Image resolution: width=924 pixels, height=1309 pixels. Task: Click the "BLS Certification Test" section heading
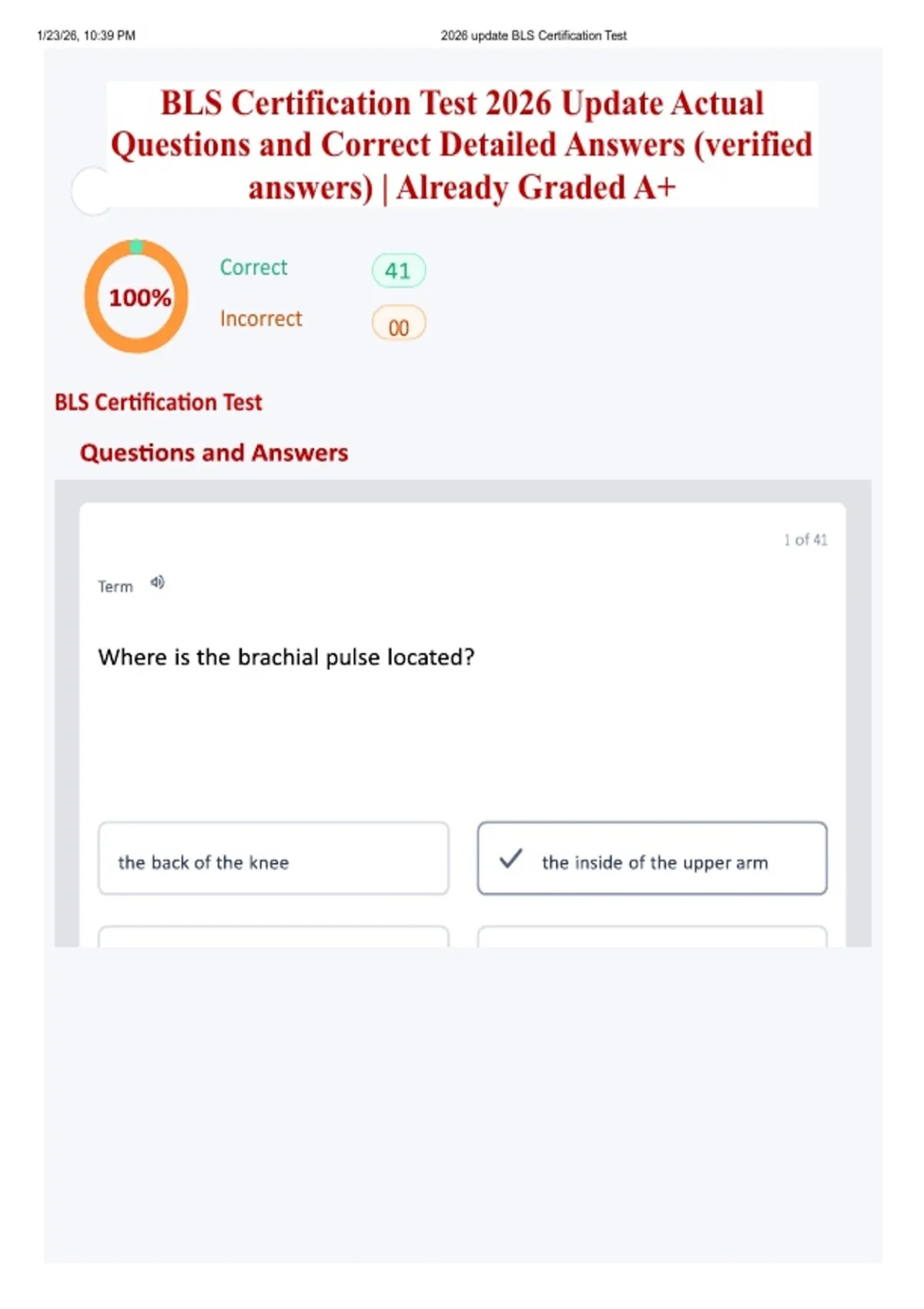(159, 402)
